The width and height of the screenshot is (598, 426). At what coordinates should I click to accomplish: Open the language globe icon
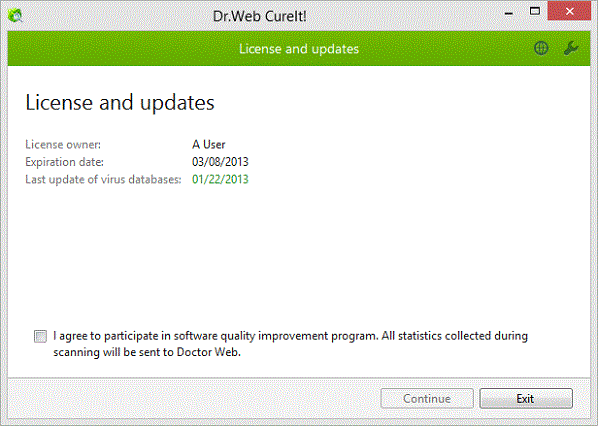[541, 48]
